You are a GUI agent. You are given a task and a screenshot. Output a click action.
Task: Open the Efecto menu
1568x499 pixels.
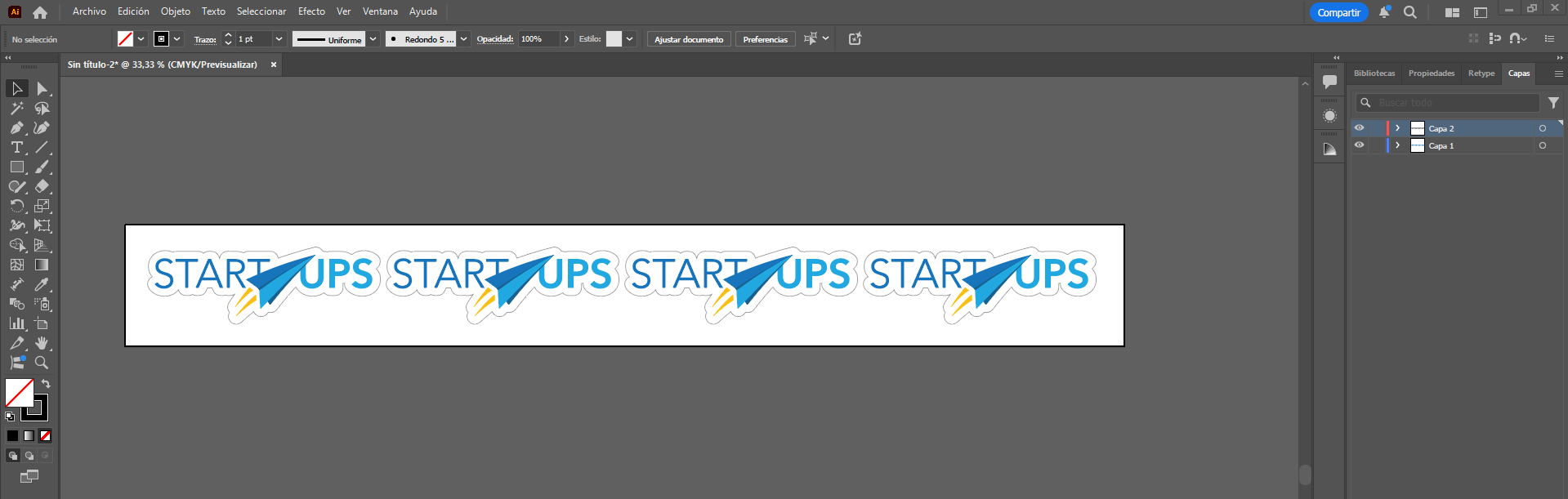click(x=311, y=11)
